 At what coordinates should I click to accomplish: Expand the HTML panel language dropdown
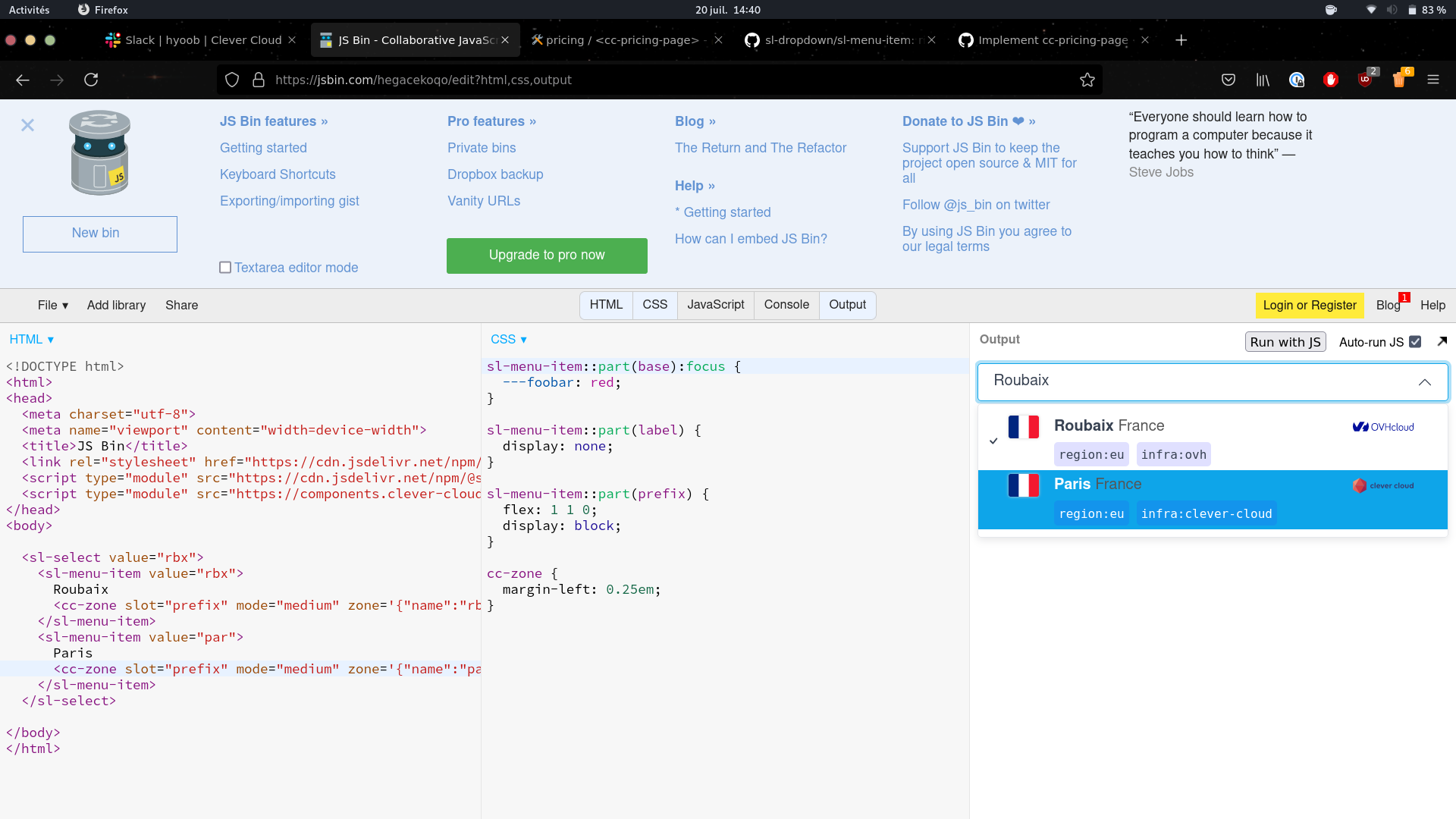(x=32, y=340)
